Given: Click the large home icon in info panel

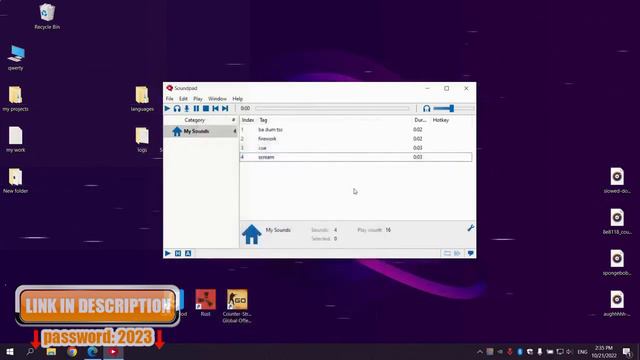Looking at the screenshot, I should pos(251,235).
